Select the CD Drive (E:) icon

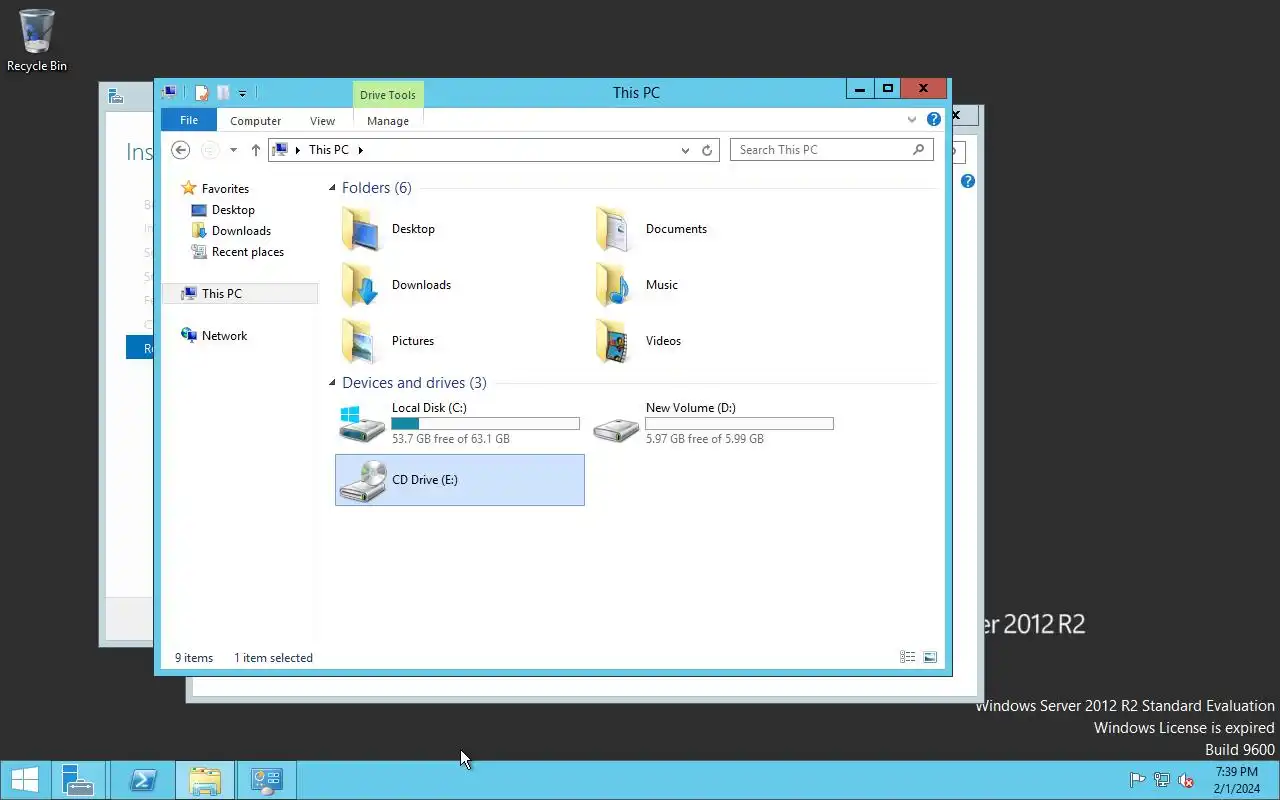(x=362, y=480)
